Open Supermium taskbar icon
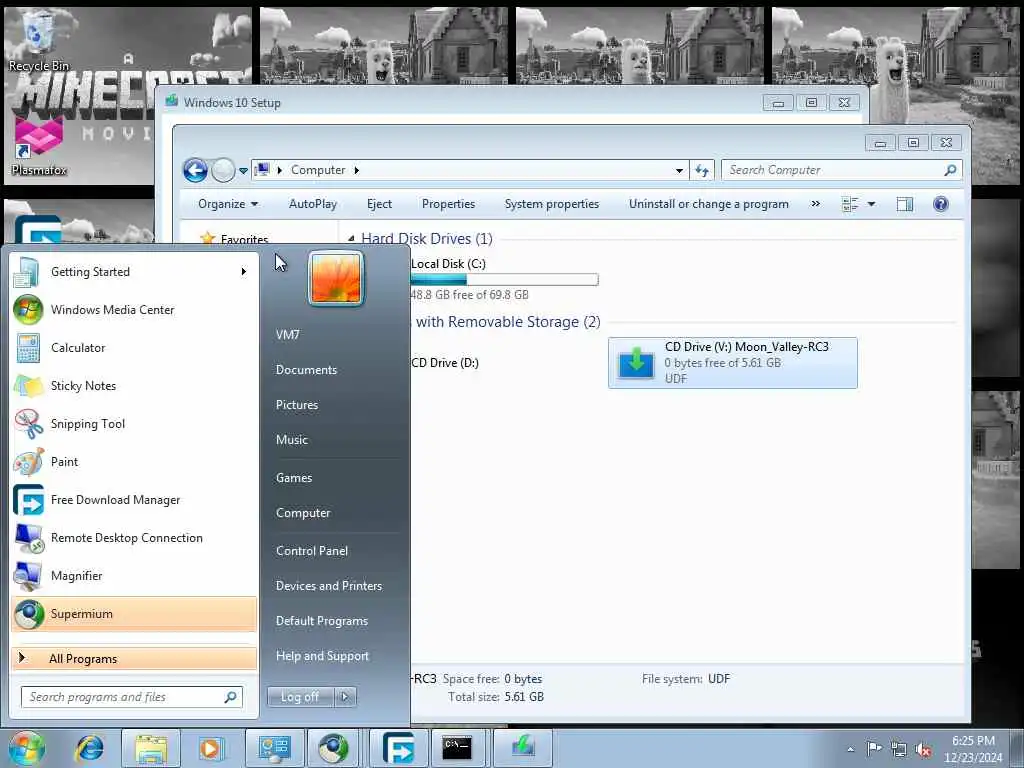This screenshot has height=768, width=1024. pos(334,748)
